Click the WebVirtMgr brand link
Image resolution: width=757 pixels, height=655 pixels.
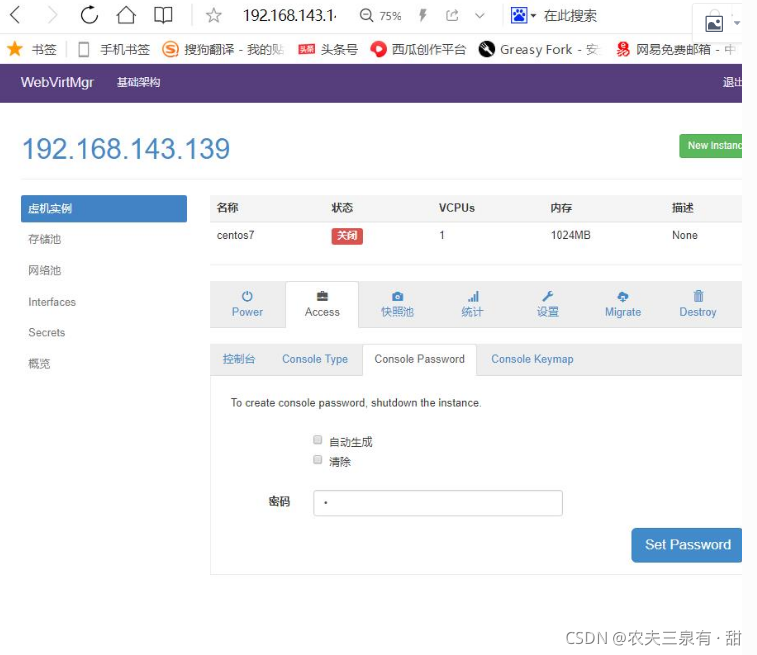pyautogui.click(x=57, y=83)
